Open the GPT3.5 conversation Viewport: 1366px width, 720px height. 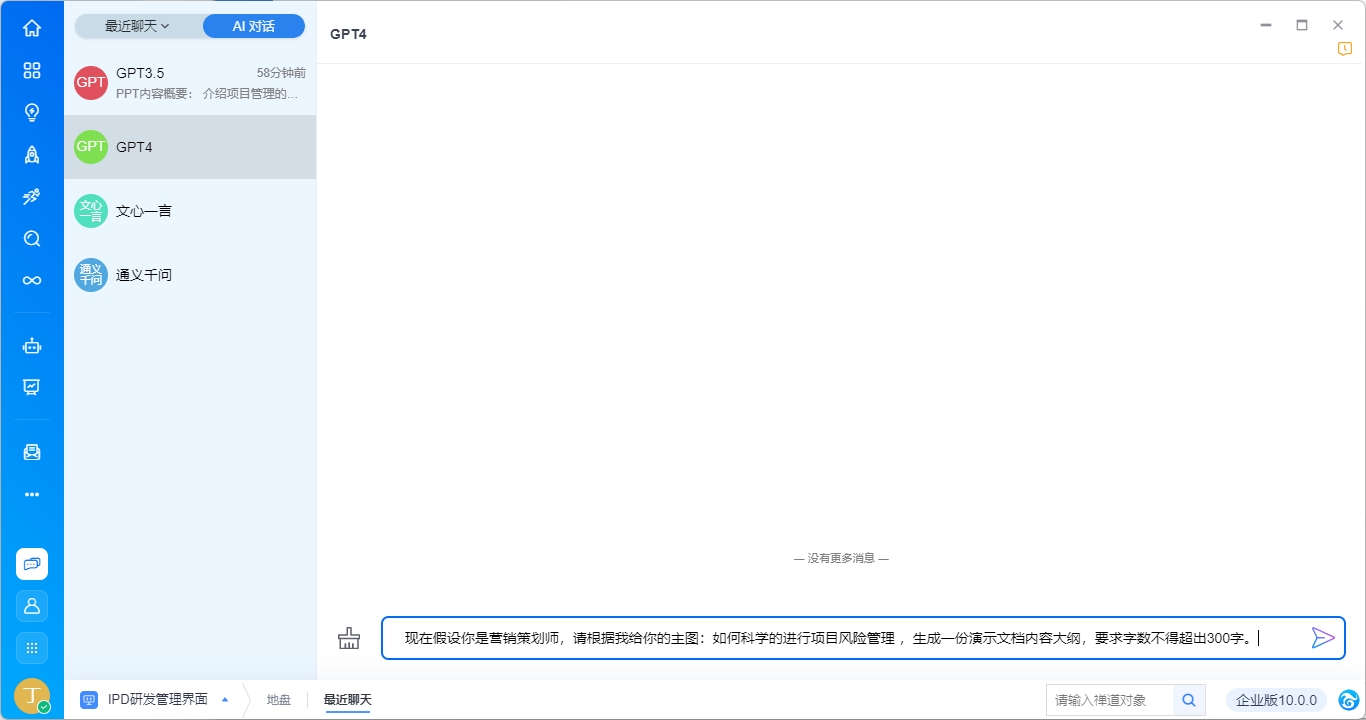(190, 83)
